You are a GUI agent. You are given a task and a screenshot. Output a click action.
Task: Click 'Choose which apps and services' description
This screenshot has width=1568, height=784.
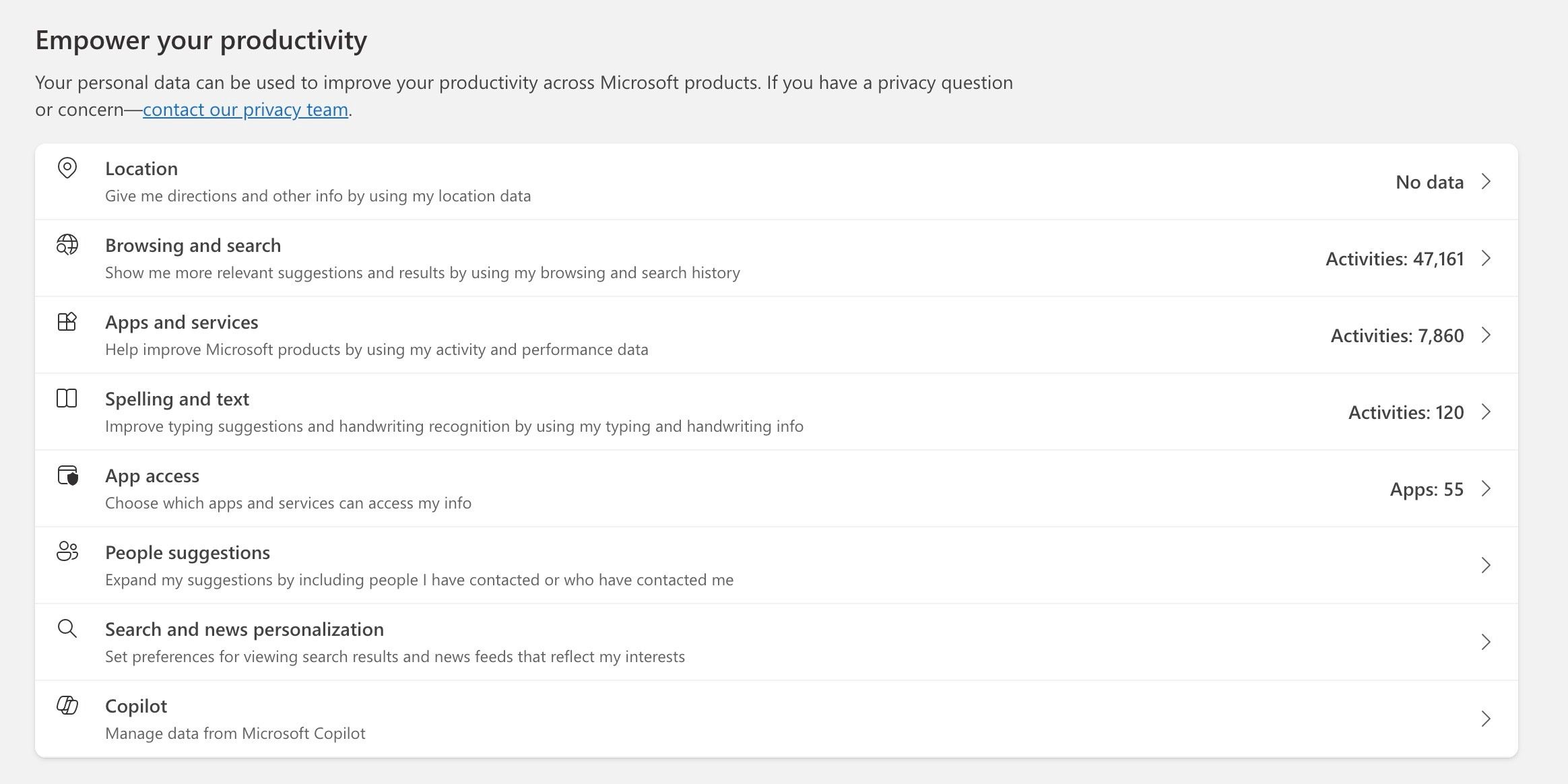[288, 503]
